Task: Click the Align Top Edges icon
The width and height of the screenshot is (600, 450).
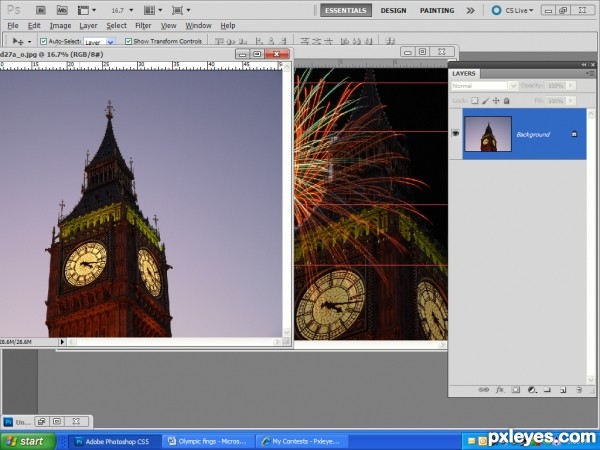Action: click(219, 41)
